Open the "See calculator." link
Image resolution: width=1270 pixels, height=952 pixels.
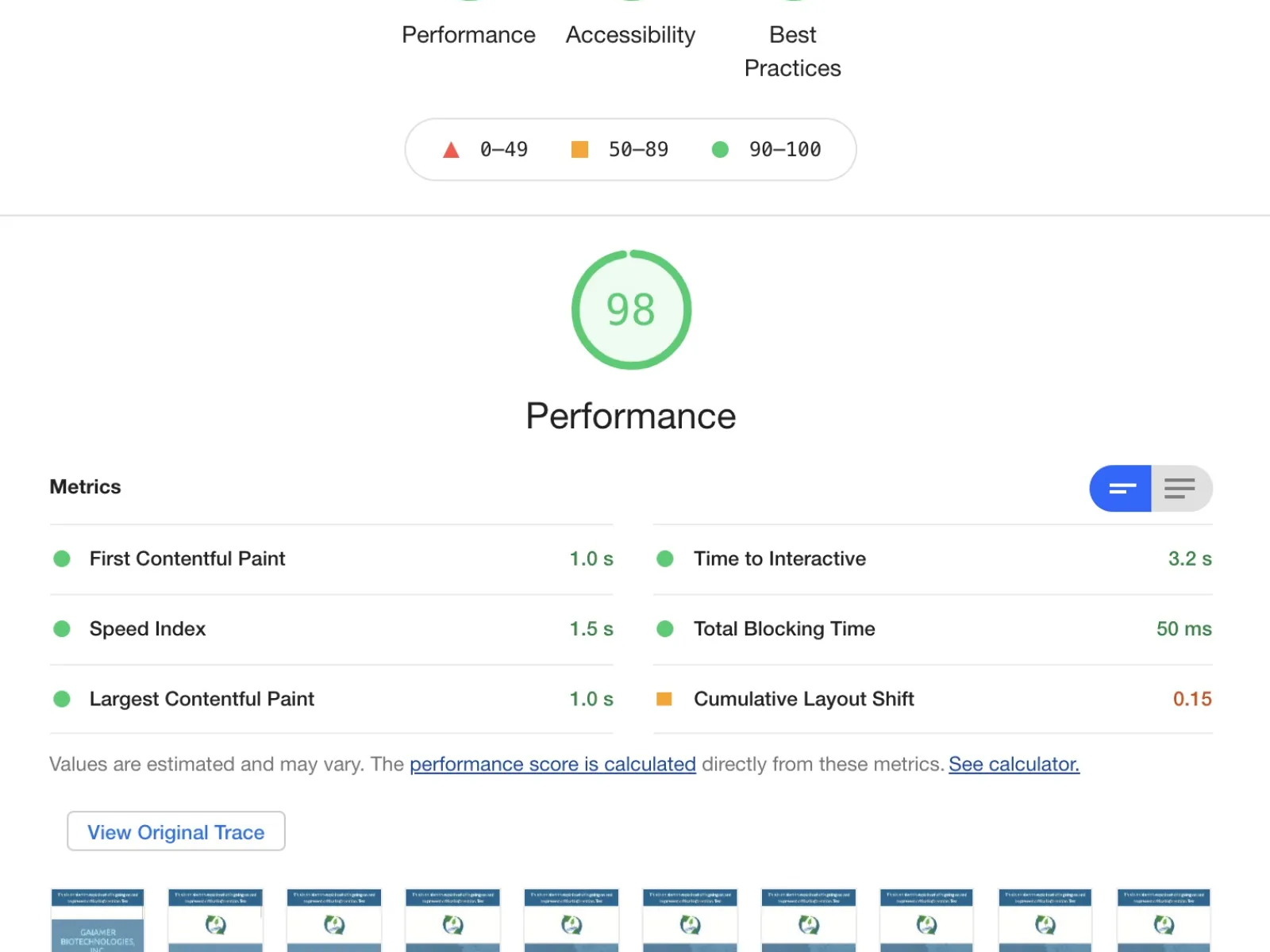coord(1014,764)
